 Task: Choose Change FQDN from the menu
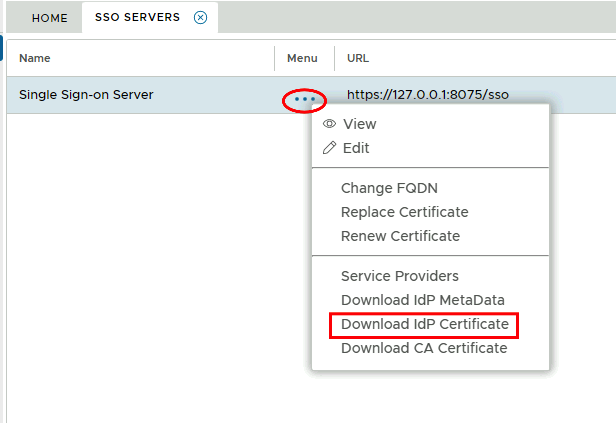pos(389,188)
